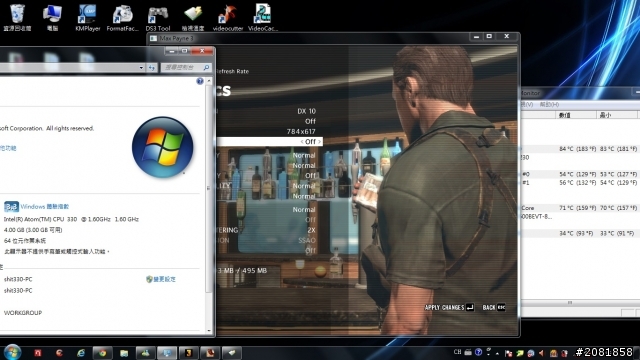Click the 56 °C (132 °F) value in row #1
This screenshot has height=360, width=640.
(578, 183)
